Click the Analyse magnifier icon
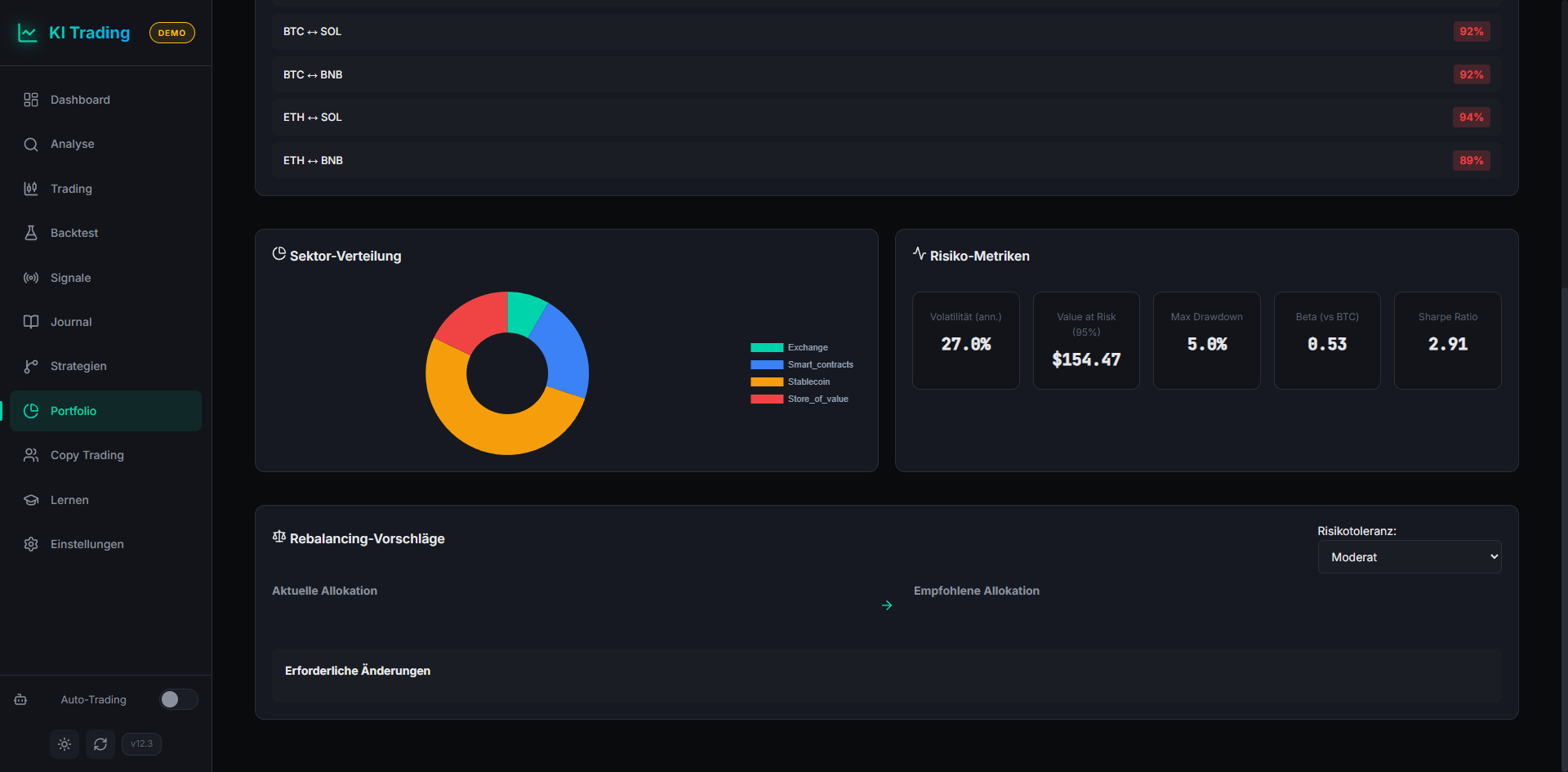Viewport: 1568px width, 772px height. coord(31,145)
